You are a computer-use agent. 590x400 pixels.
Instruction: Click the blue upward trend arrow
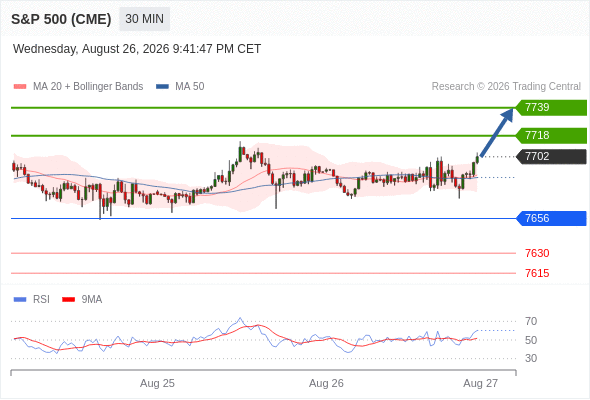pos(496,132)
